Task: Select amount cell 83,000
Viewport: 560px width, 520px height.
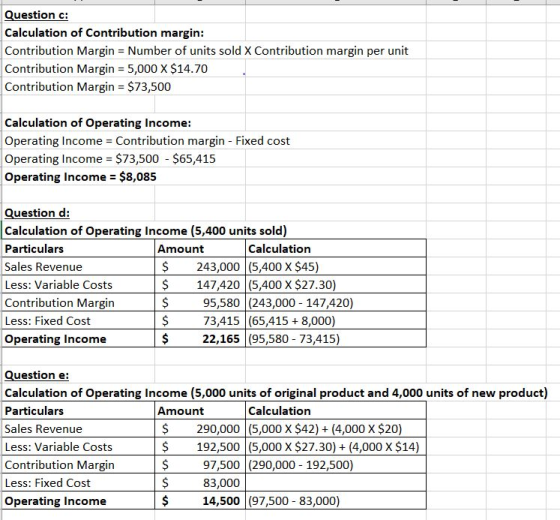Action: [x=200, y=483]
